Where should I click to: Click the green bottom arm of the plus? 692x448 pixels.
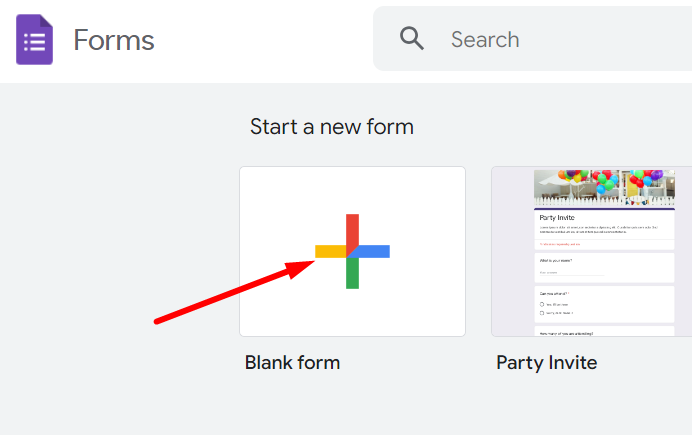click(352, 275)
